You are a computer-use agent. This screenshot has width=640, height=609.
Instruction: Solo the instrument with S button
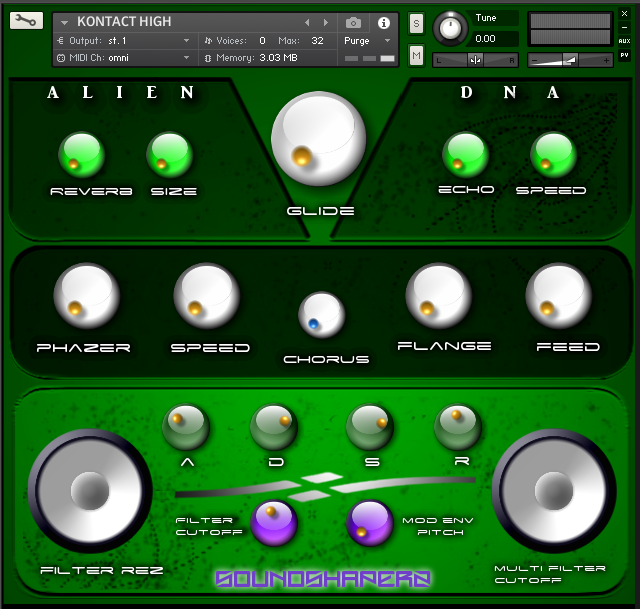click(x=416, y=23)
